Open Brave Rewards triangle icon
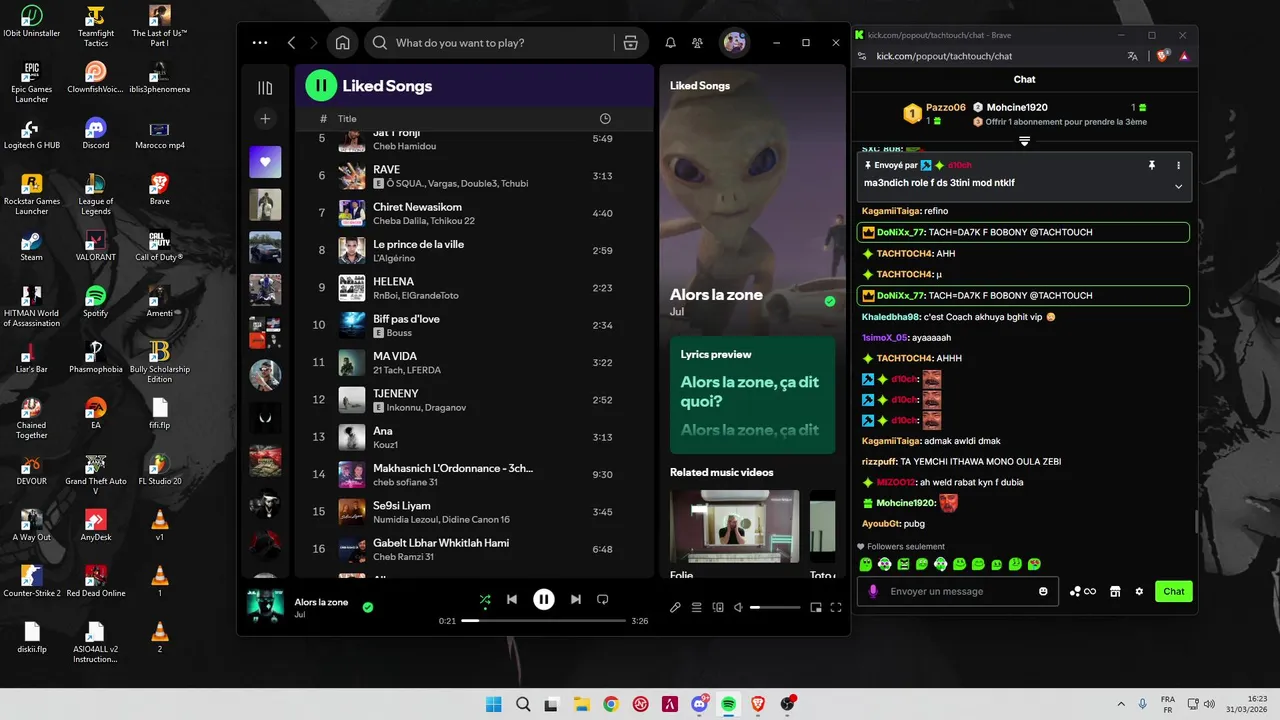This screenshot has width=1280, height=720. [x=1184, y=56]
